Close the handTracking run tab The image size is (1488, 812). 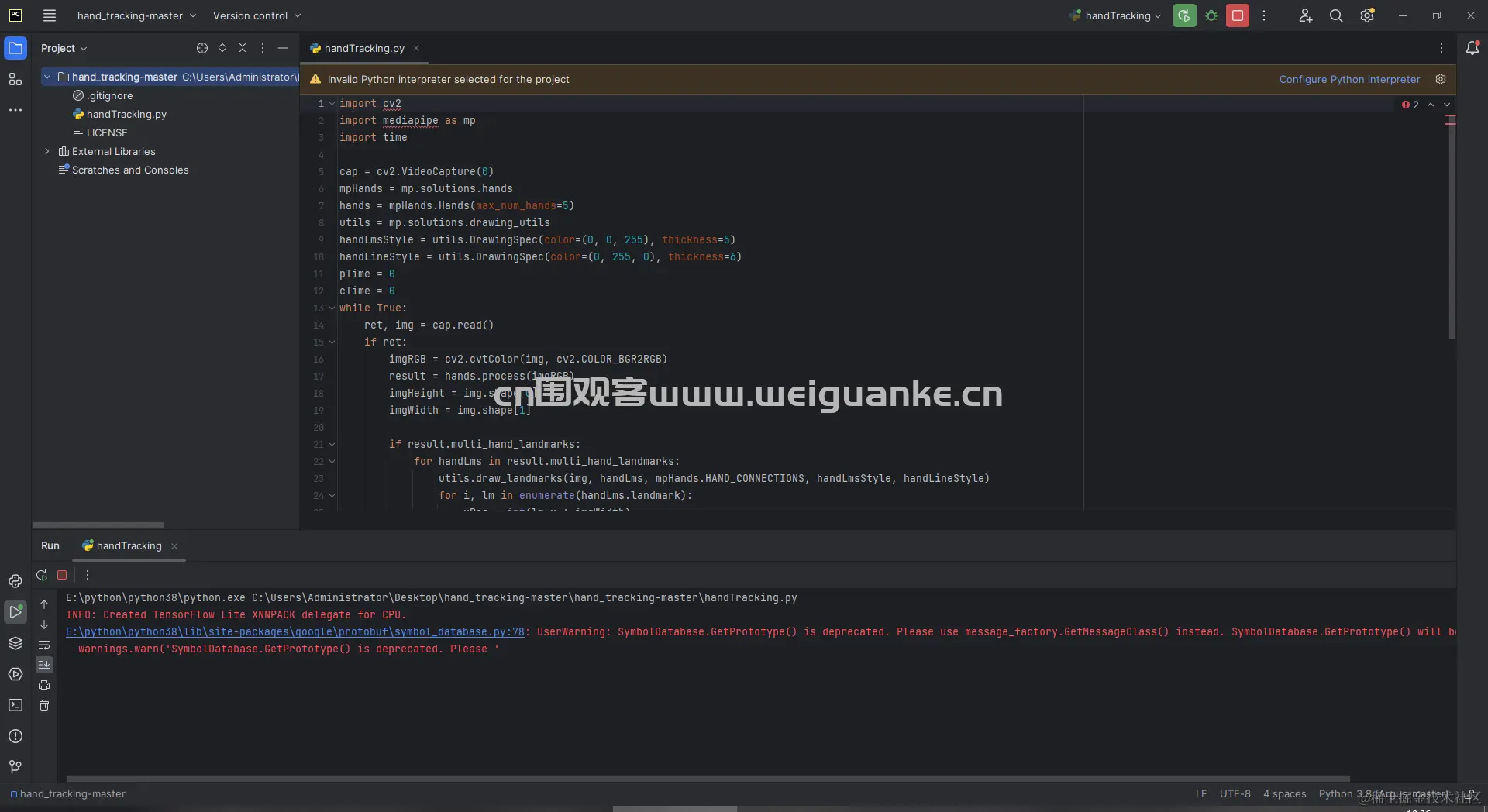coord(174,545)
